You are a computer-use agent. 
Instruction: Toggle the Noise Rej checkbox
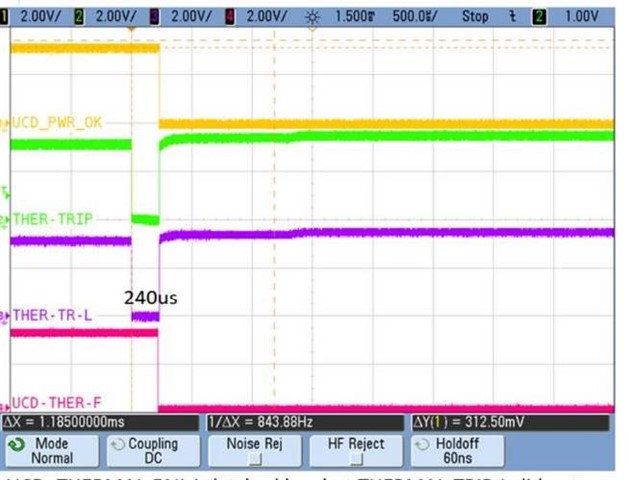coord(255,458)
